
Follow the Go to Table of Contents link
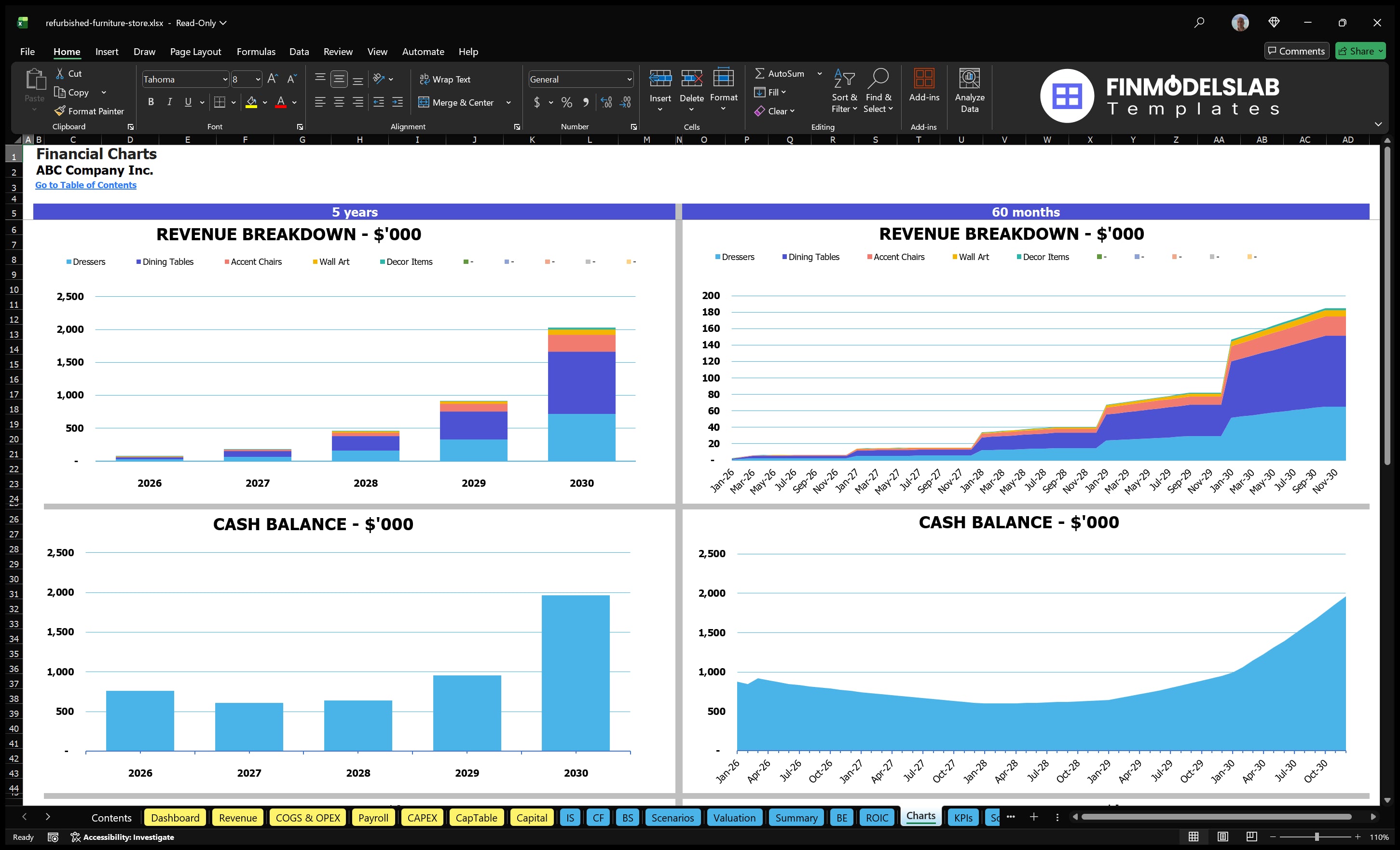86,185
